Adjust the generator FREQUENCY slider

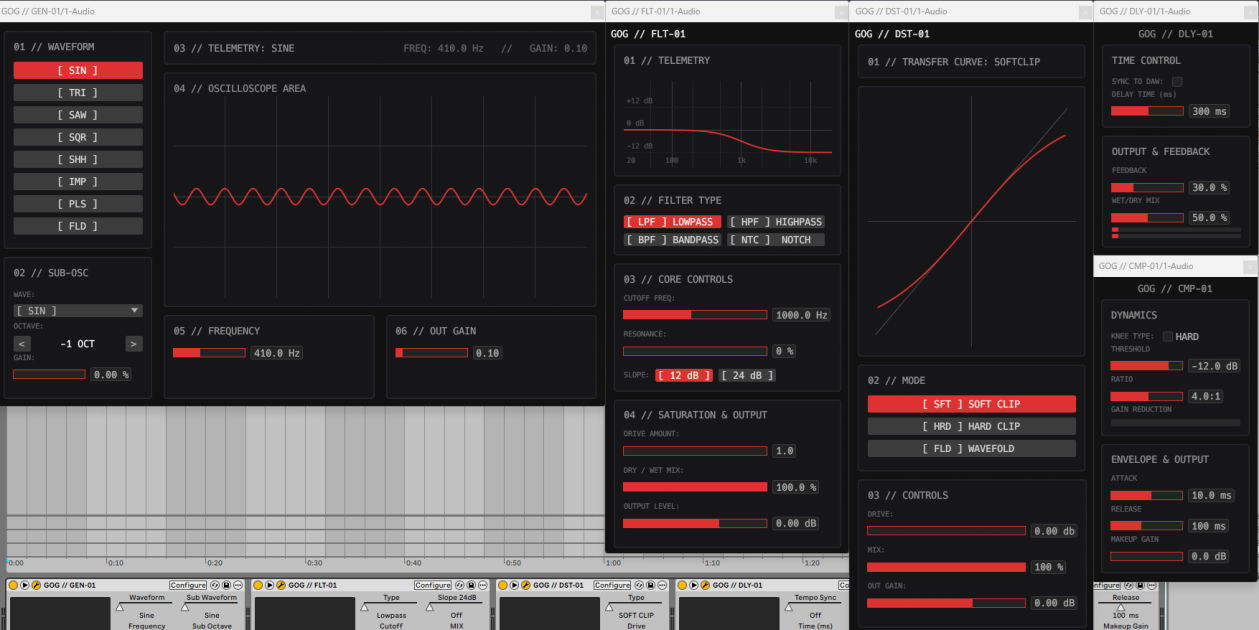209,353
